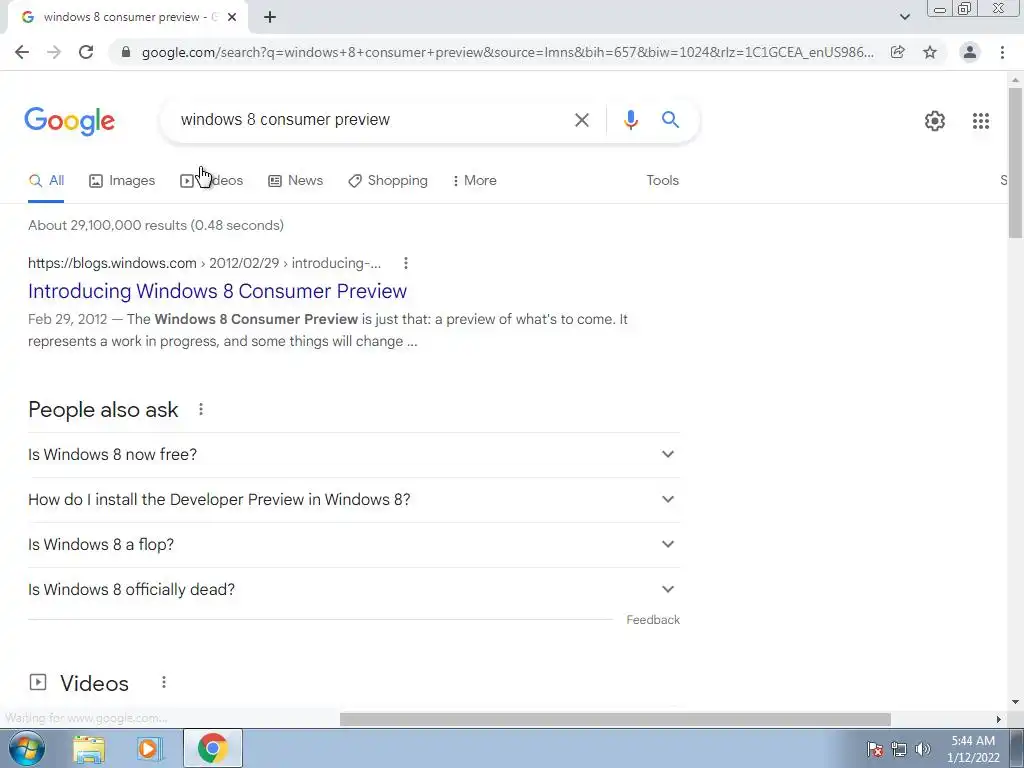Screen dimensions: 1024x768
Task: Open the search Tools option
Action: point(662,181)
